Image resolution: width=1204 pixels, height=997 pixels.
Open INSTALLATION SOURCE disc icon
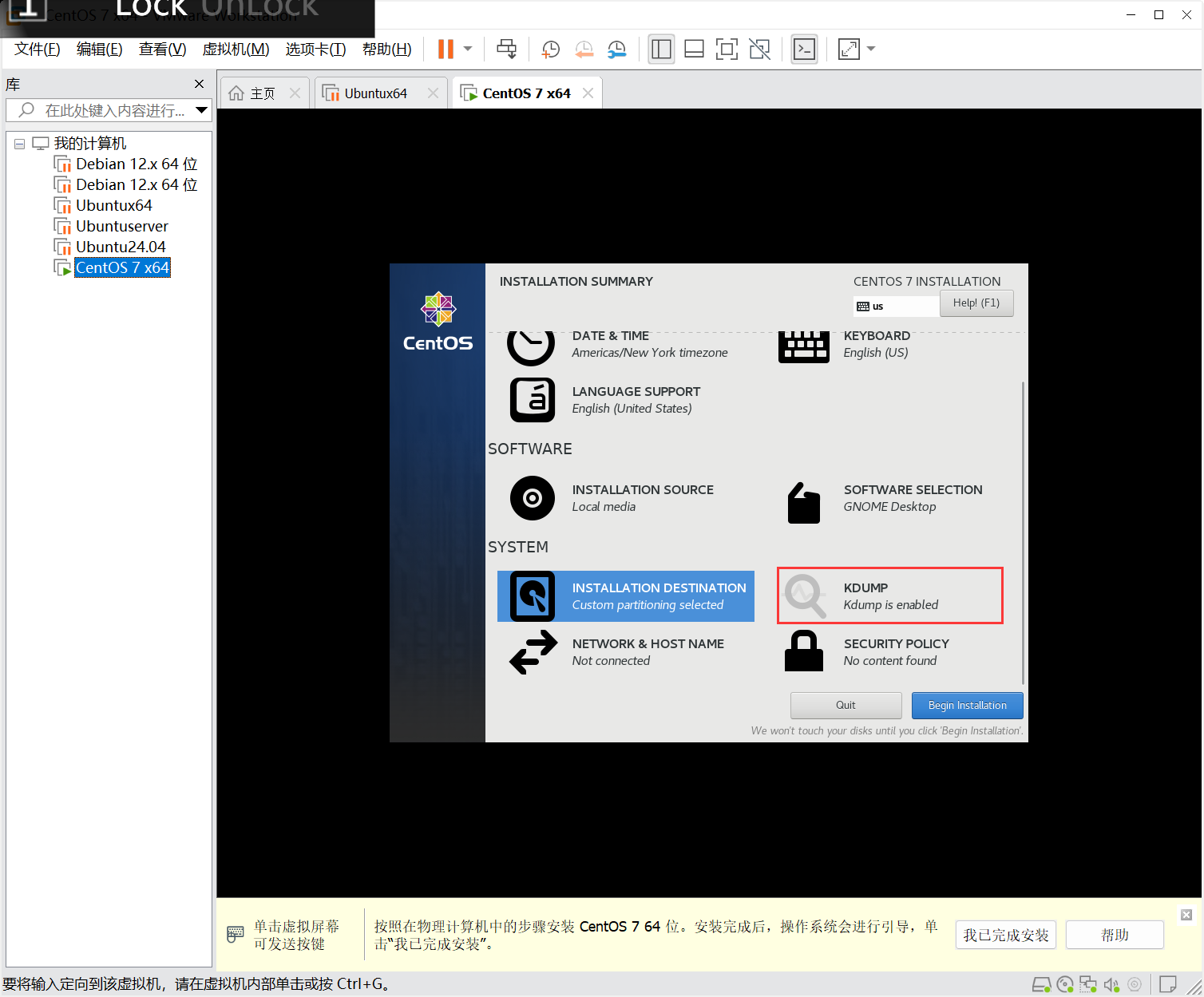pyautogui.click(x=533, y=498)
